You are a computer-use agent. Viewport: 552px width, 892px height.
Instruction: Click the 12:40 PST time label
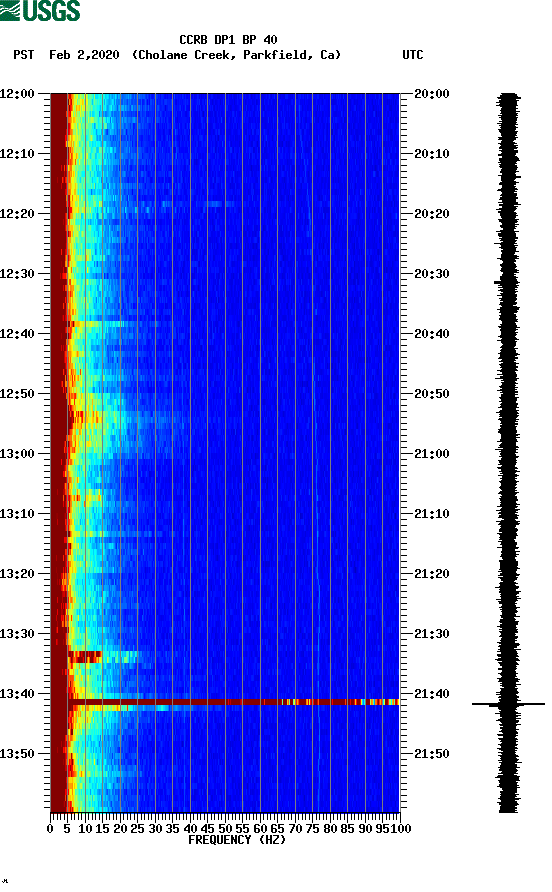click(17, 334)
